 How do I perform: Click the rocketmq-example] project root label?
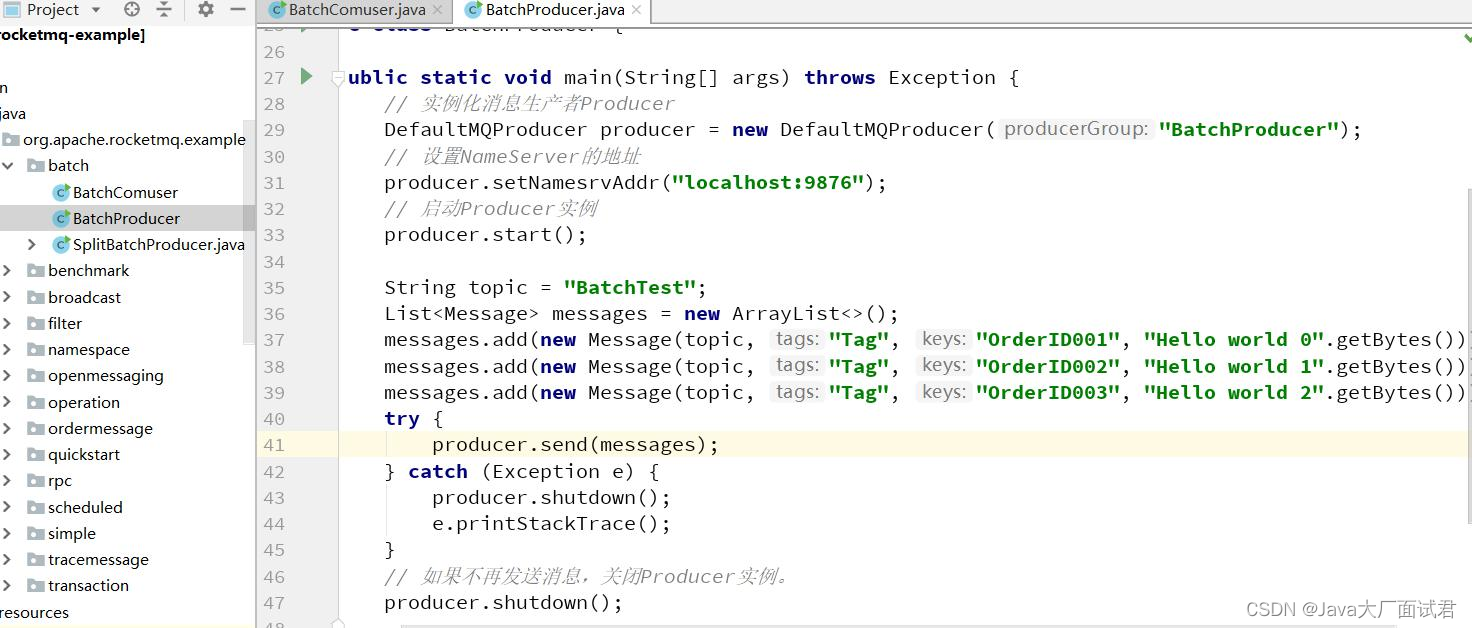(72, 35)
